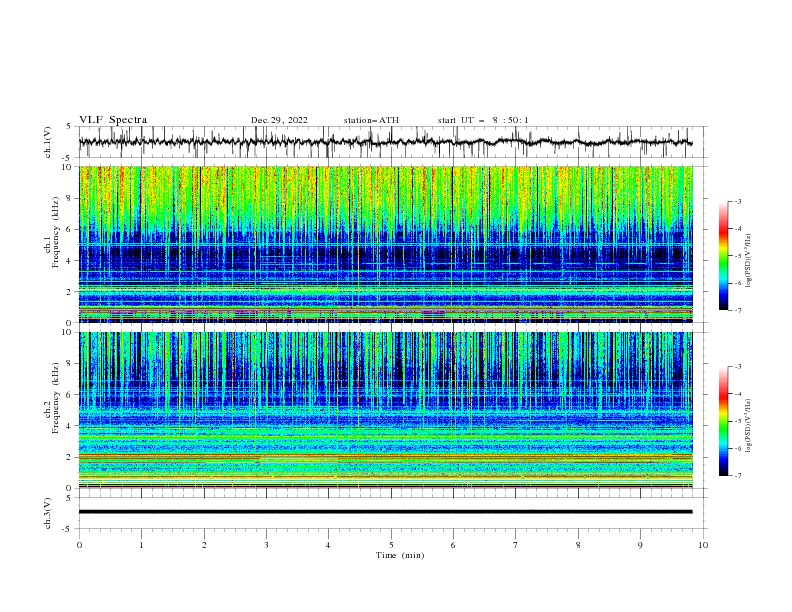This screenshot has width=792, height=612.
Task: Click the time axis tick label "6"
Action: [453, 545]
